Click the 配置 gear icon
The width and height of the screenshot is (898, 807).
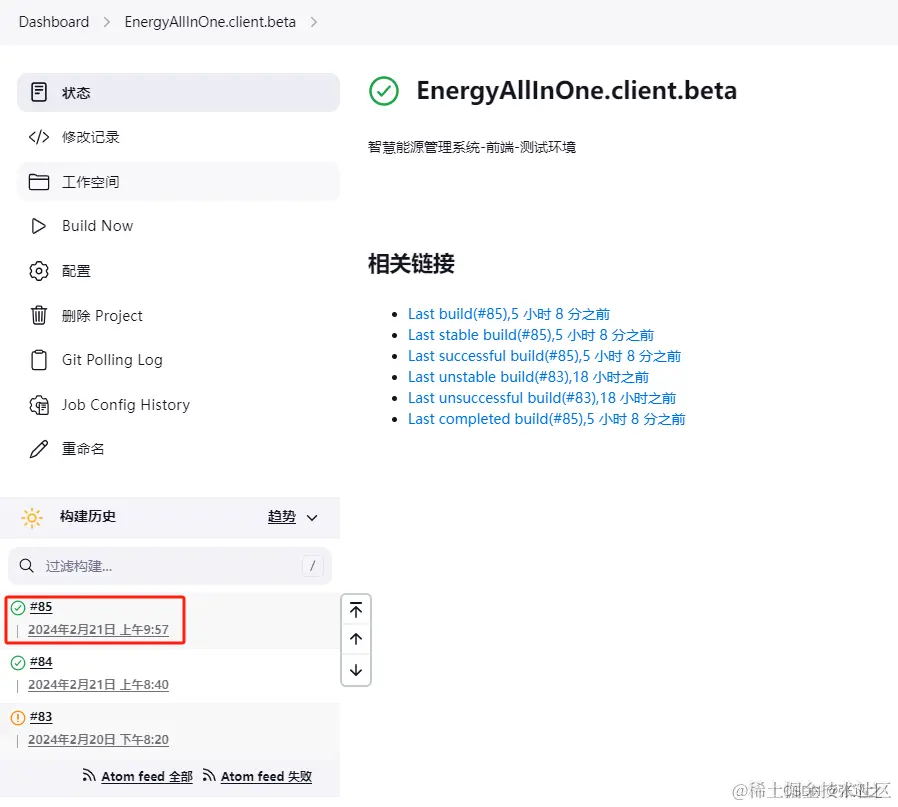[x=38, y=271]
